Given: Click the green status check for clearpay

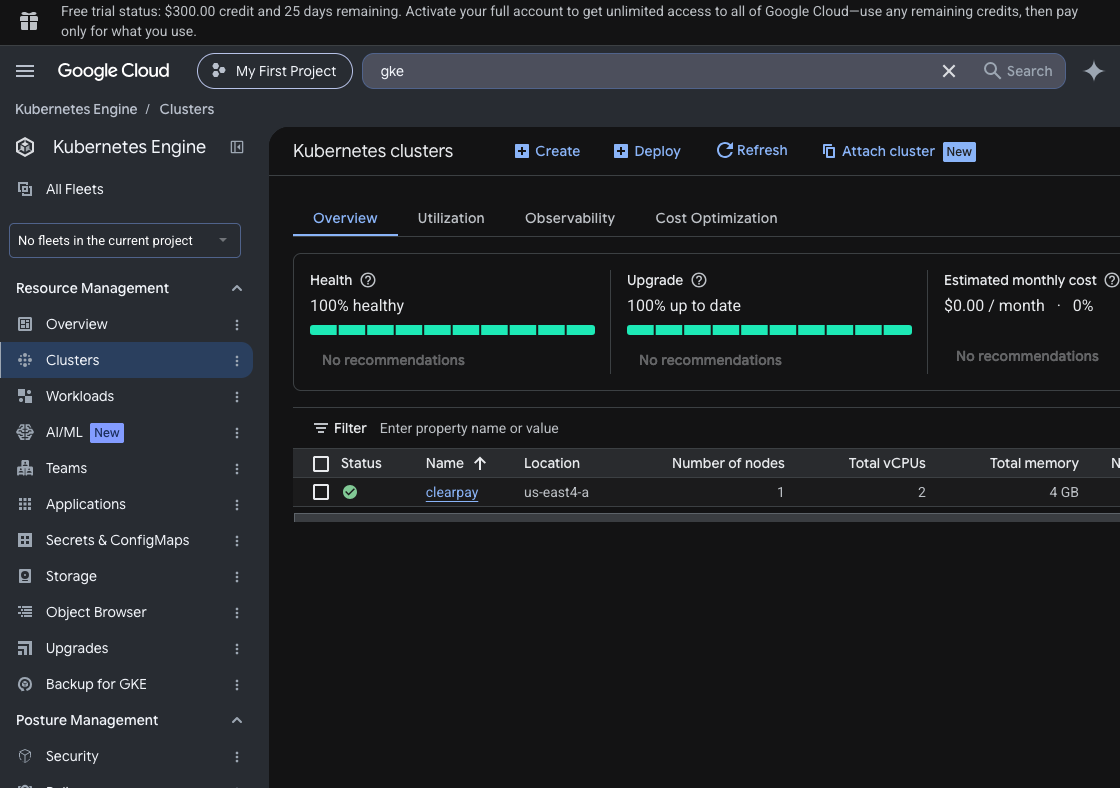Looking at the screenshot, I should 350,492.
